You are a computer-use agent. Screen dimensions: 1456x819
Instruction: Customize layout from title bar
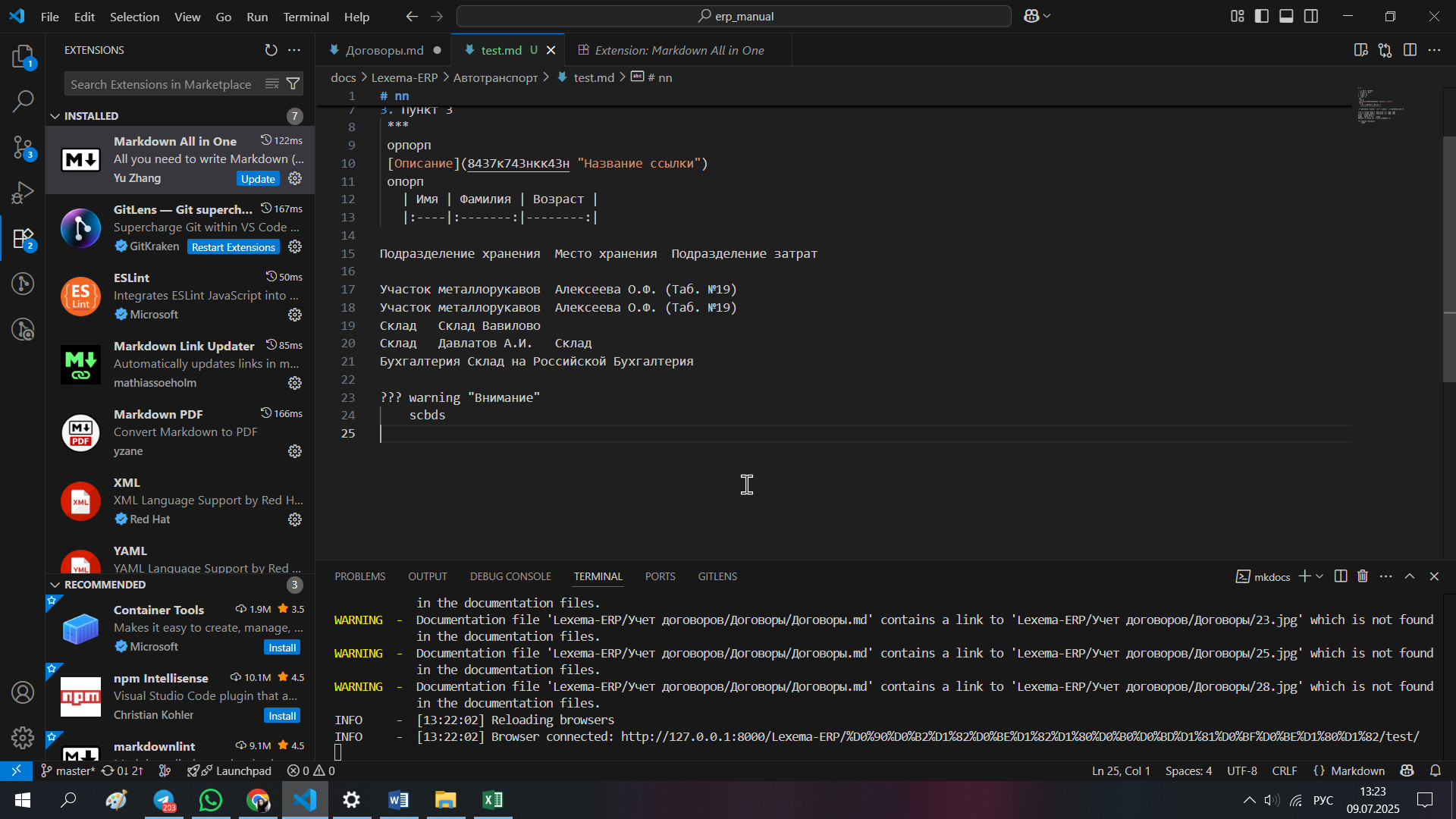(x=1238, y=16)
